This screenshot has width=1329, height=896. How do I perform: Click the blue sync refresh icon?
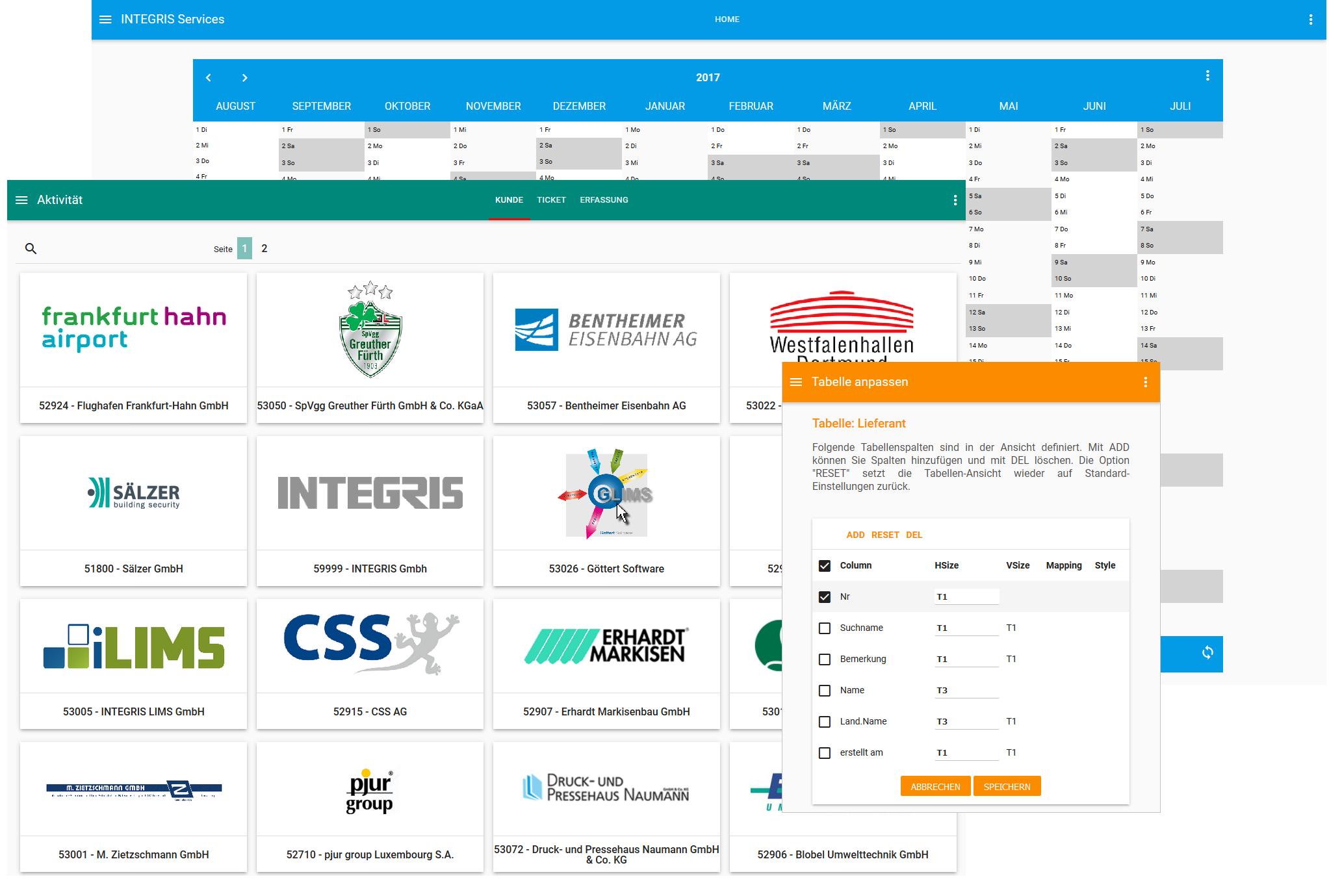pyautogui.click(x=1207, y=652)
